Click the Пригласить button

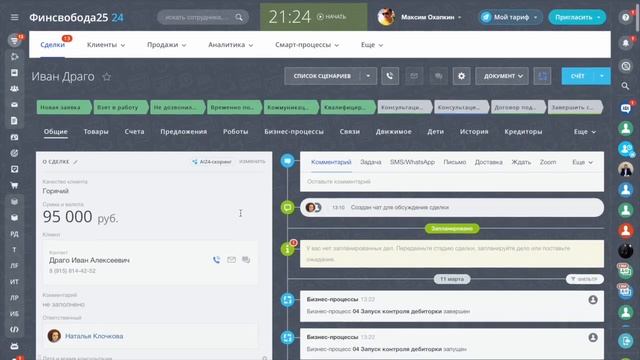[x=577, y=17]
